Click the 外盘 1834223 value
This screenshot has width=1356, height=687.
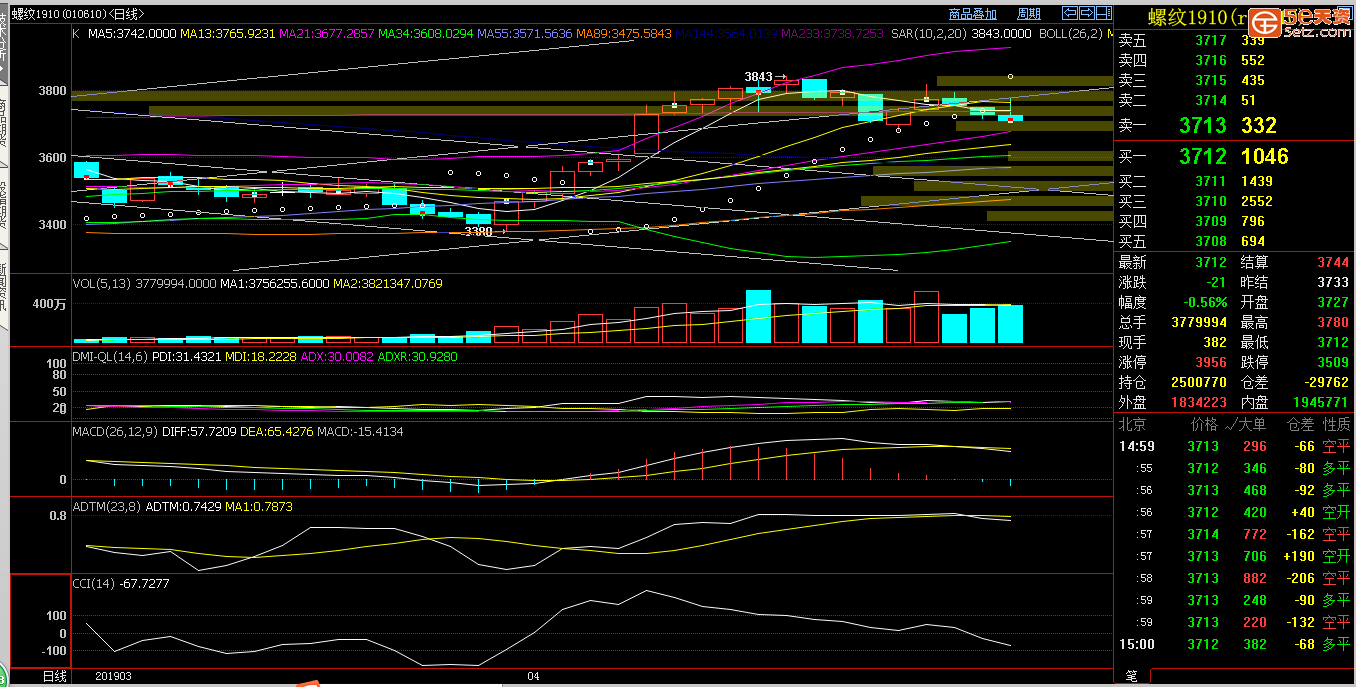coord(1199,402)
